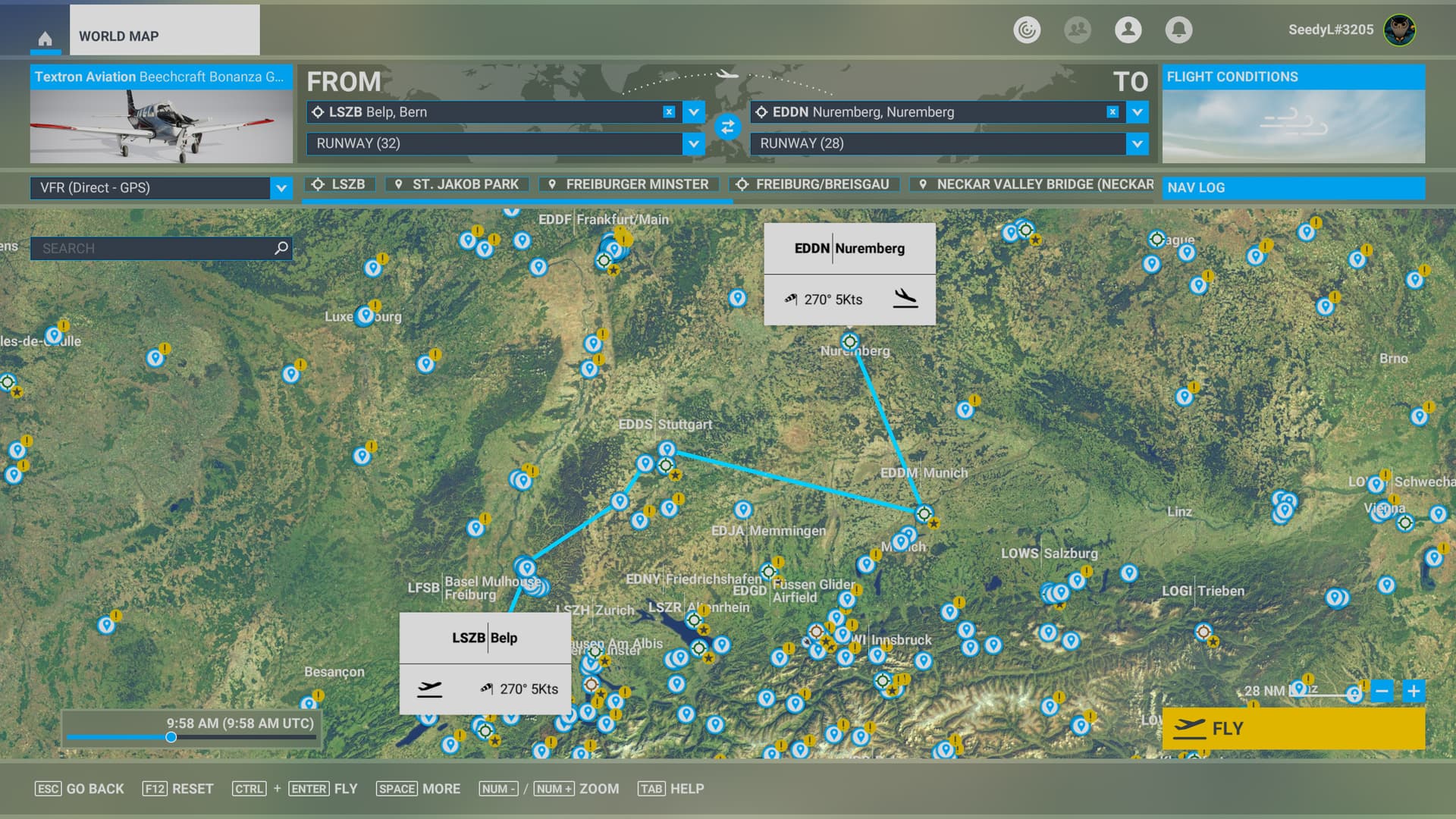
Task: Expand the RUNWAY (28) dropdown
Action: point(1137,143)
